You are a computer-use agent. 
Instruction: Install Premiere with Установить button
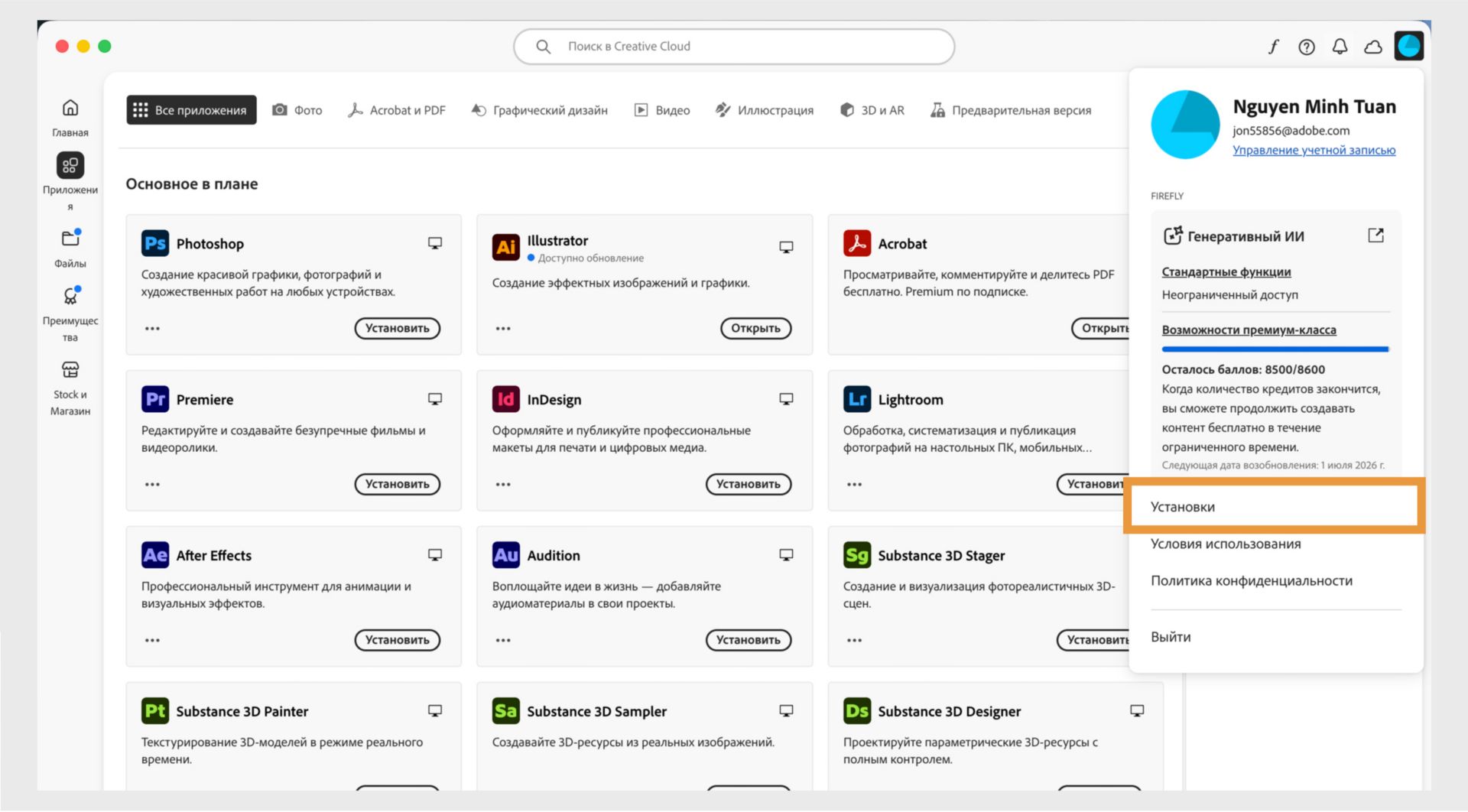click(397, 485)
